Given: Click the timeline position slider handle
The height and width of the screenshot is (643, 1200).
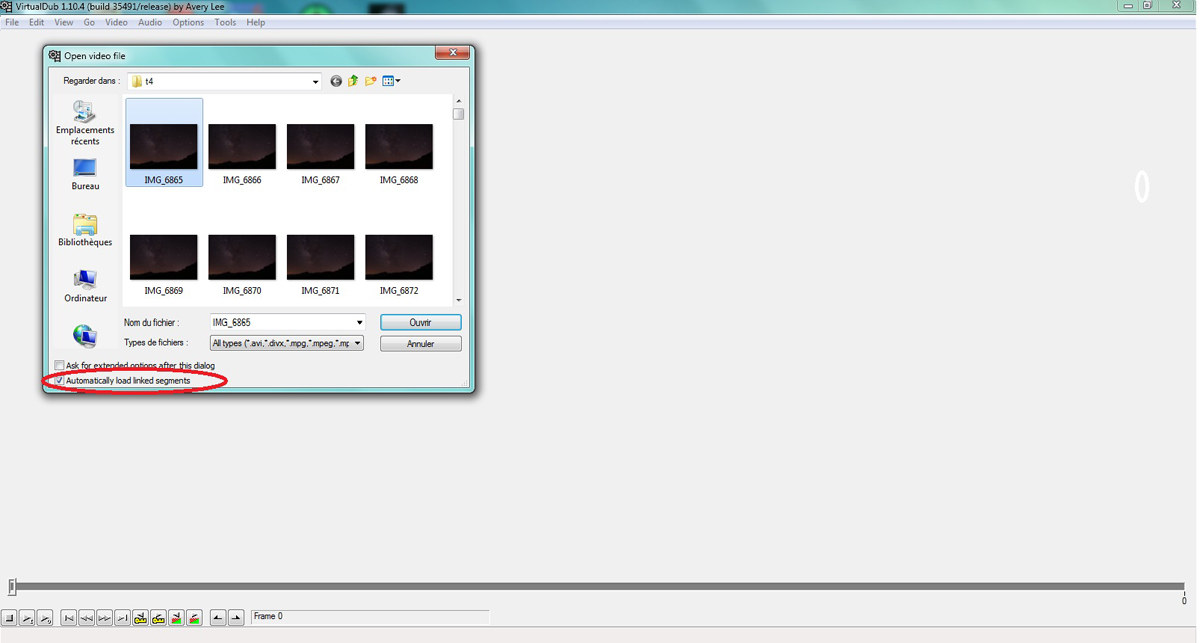Looking at the screenshot, I should (12, 587).
